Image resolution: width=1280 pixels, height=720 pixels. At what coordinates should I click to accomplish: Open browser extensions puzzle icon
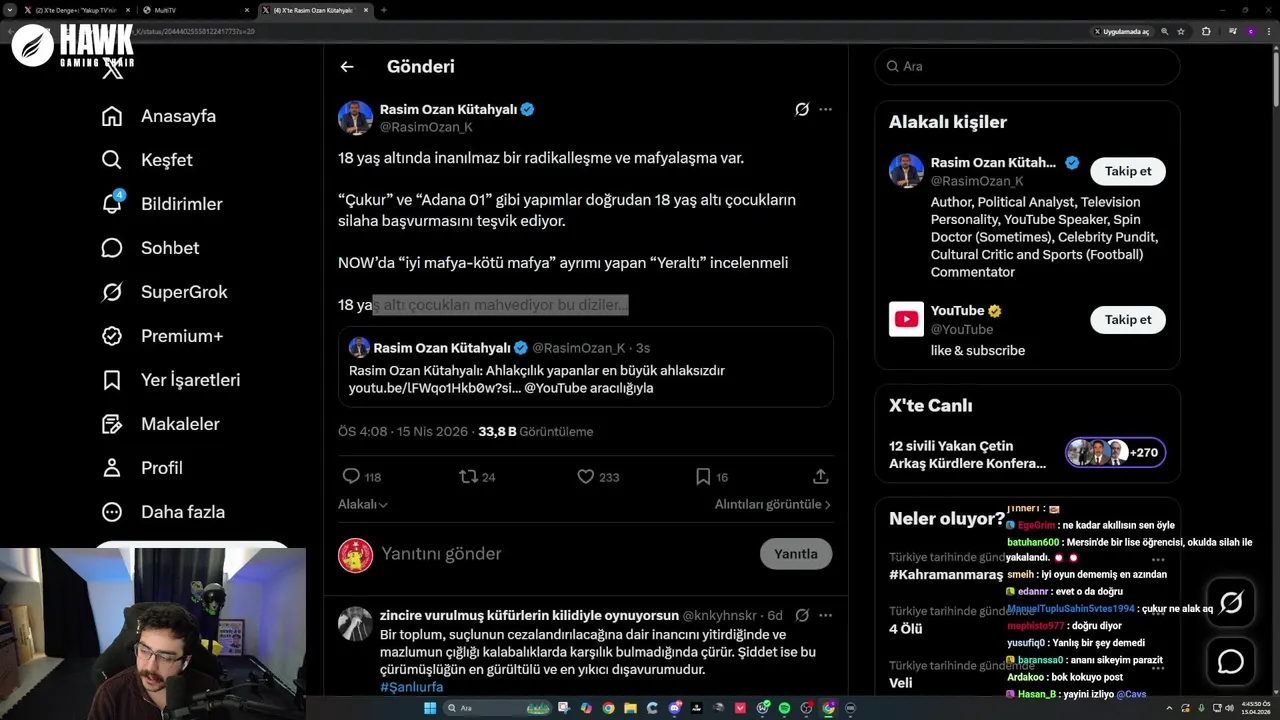point(1206,32)
